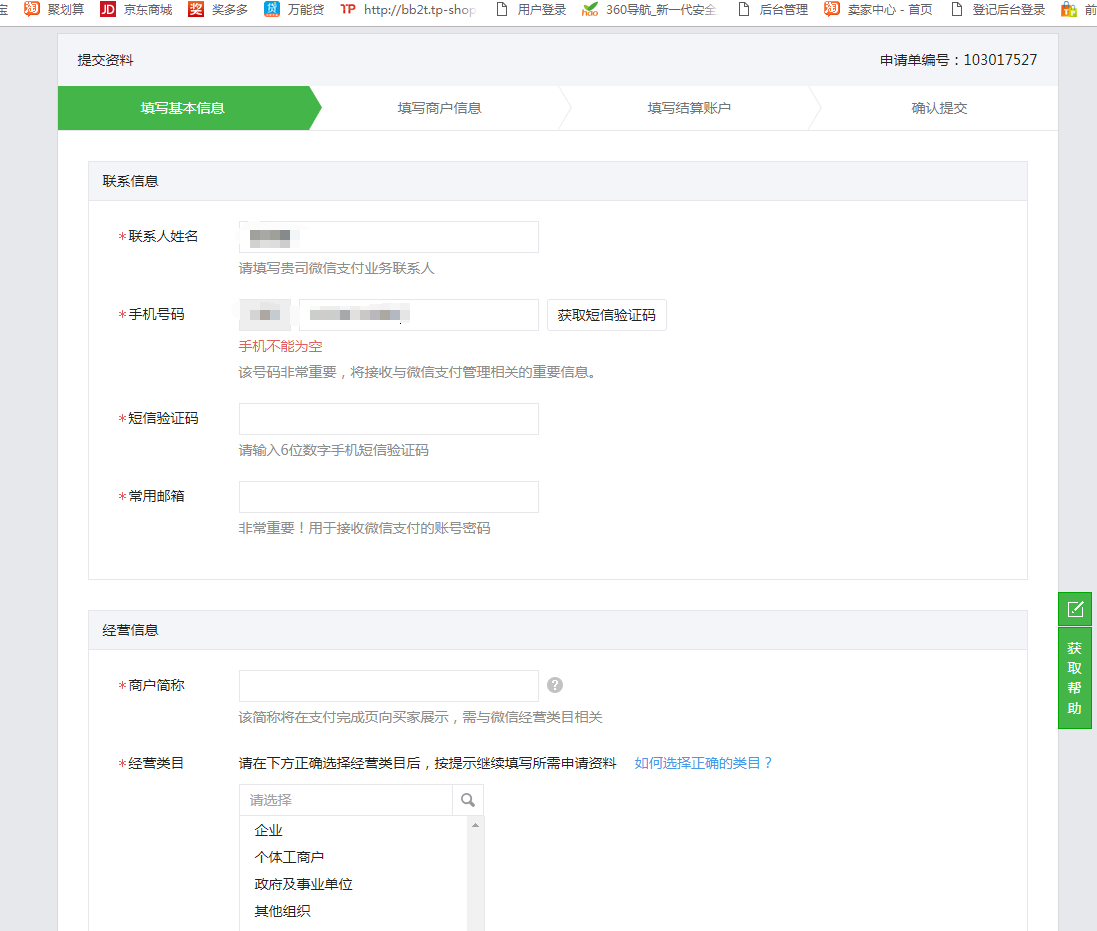The image size is (1097, 931).
Task: Go to the 填写结算账户 step
Action: tap(689, 108)
